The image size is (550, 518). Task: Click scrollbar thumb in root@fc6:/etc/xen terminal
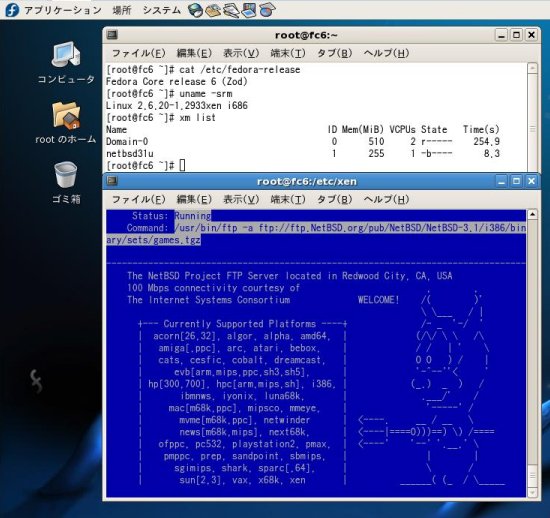(532, 475)
